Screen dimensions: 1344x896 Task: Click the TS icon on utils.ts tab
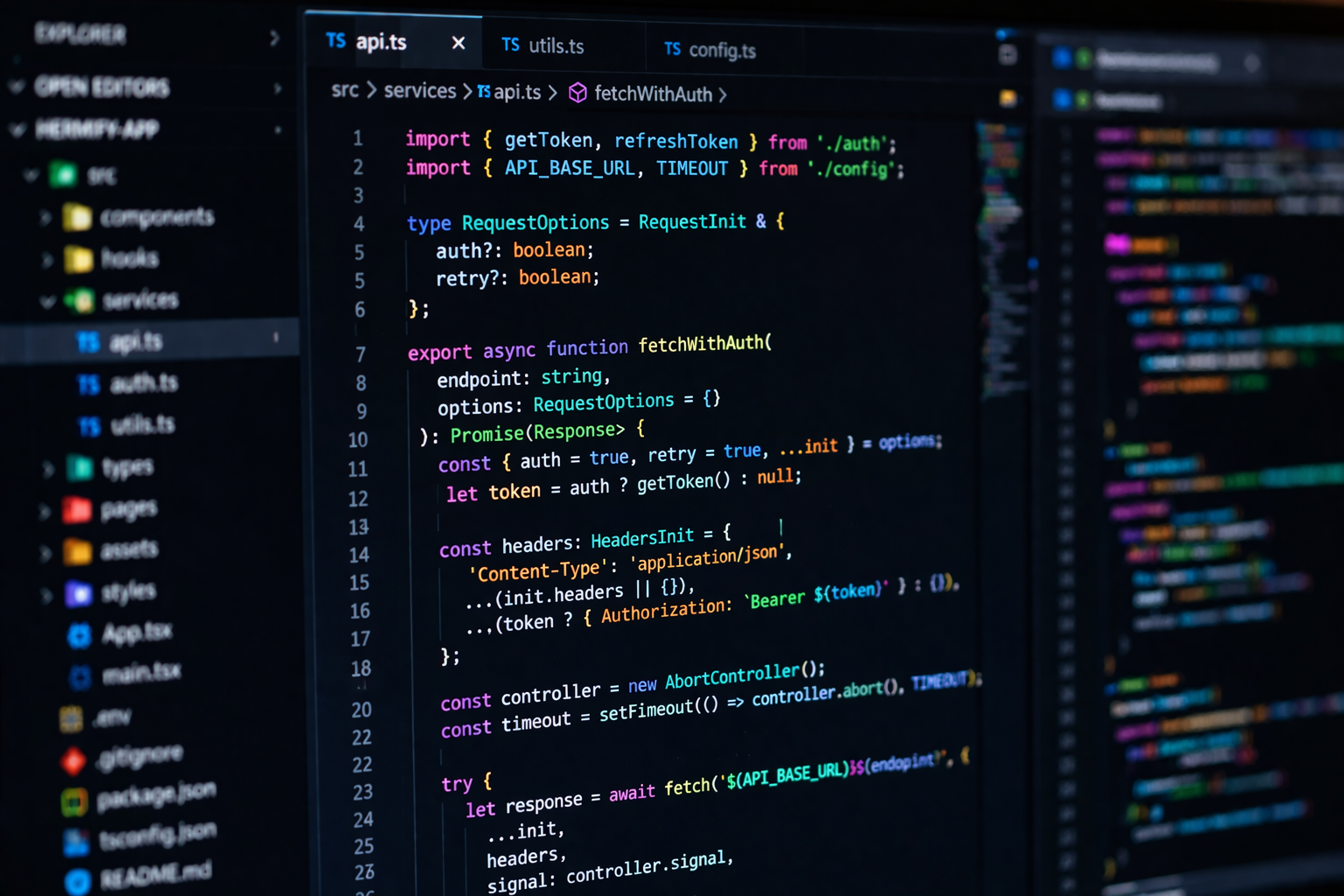[x=511, y=45]
